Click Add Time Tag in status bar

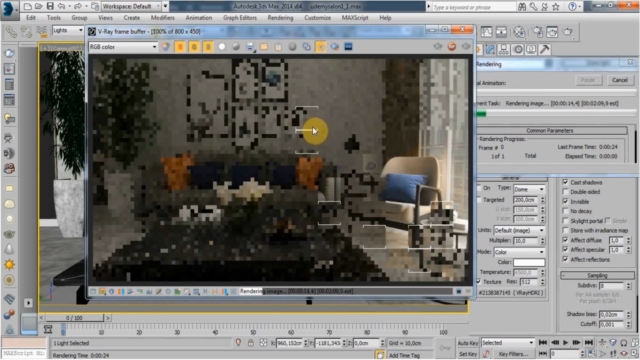(404, 356)
